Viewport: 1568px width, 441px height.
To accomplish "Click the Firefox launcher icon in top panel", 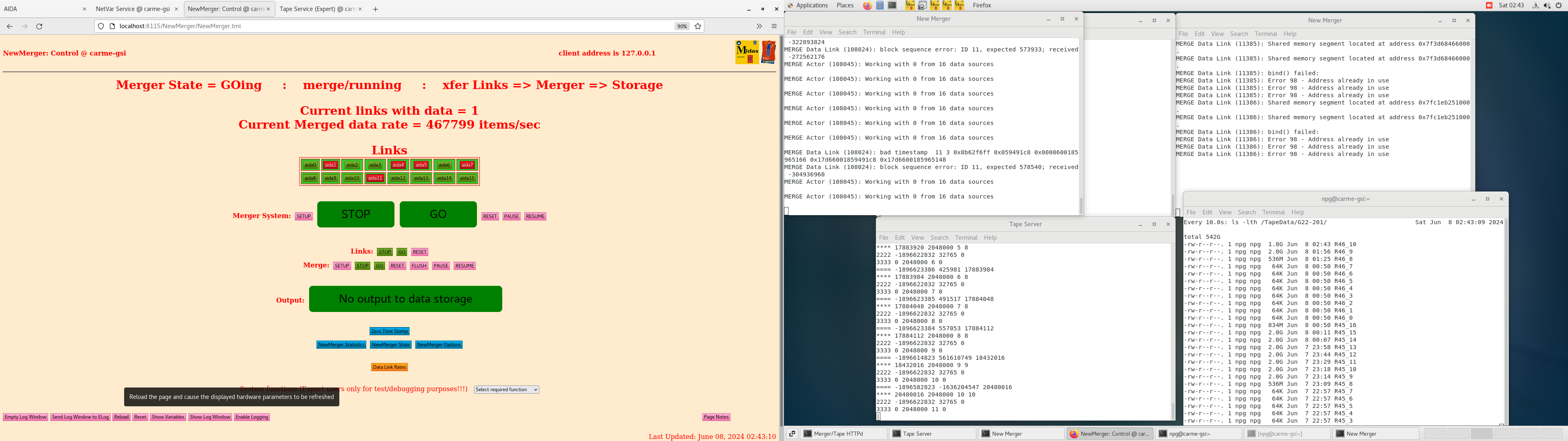I will [x=867, y=5].
